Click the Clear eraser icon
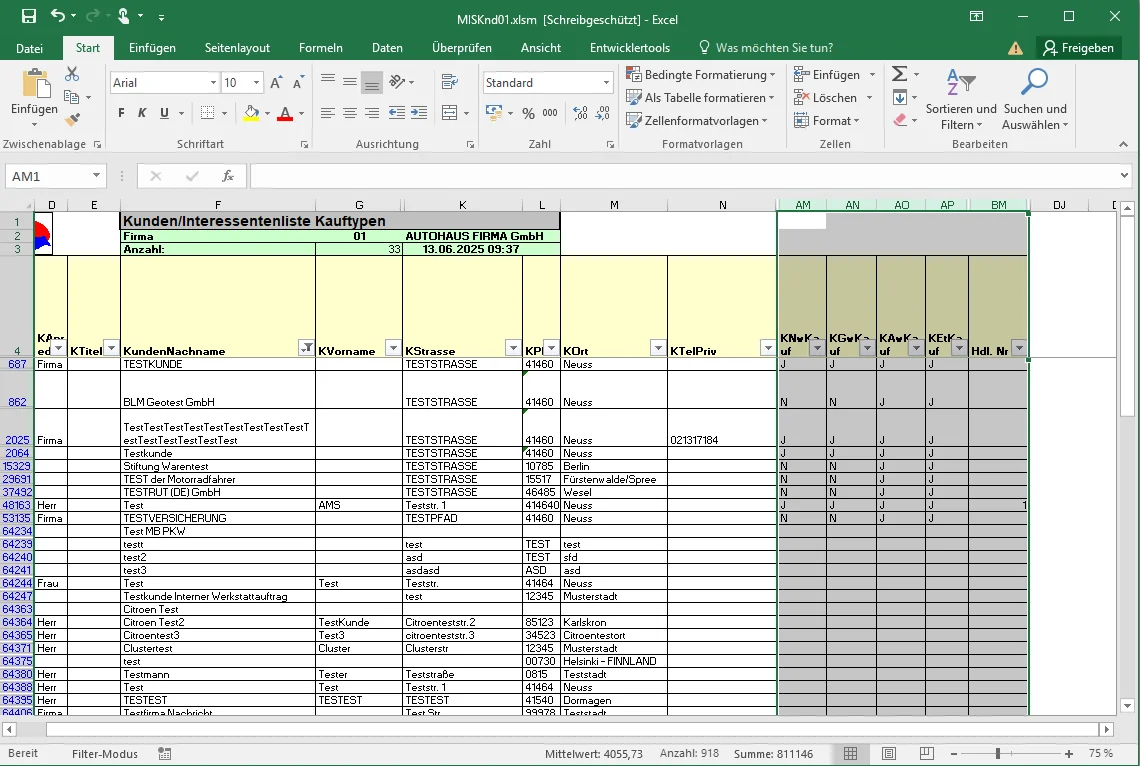The image size is (1140, 766). 899,120
